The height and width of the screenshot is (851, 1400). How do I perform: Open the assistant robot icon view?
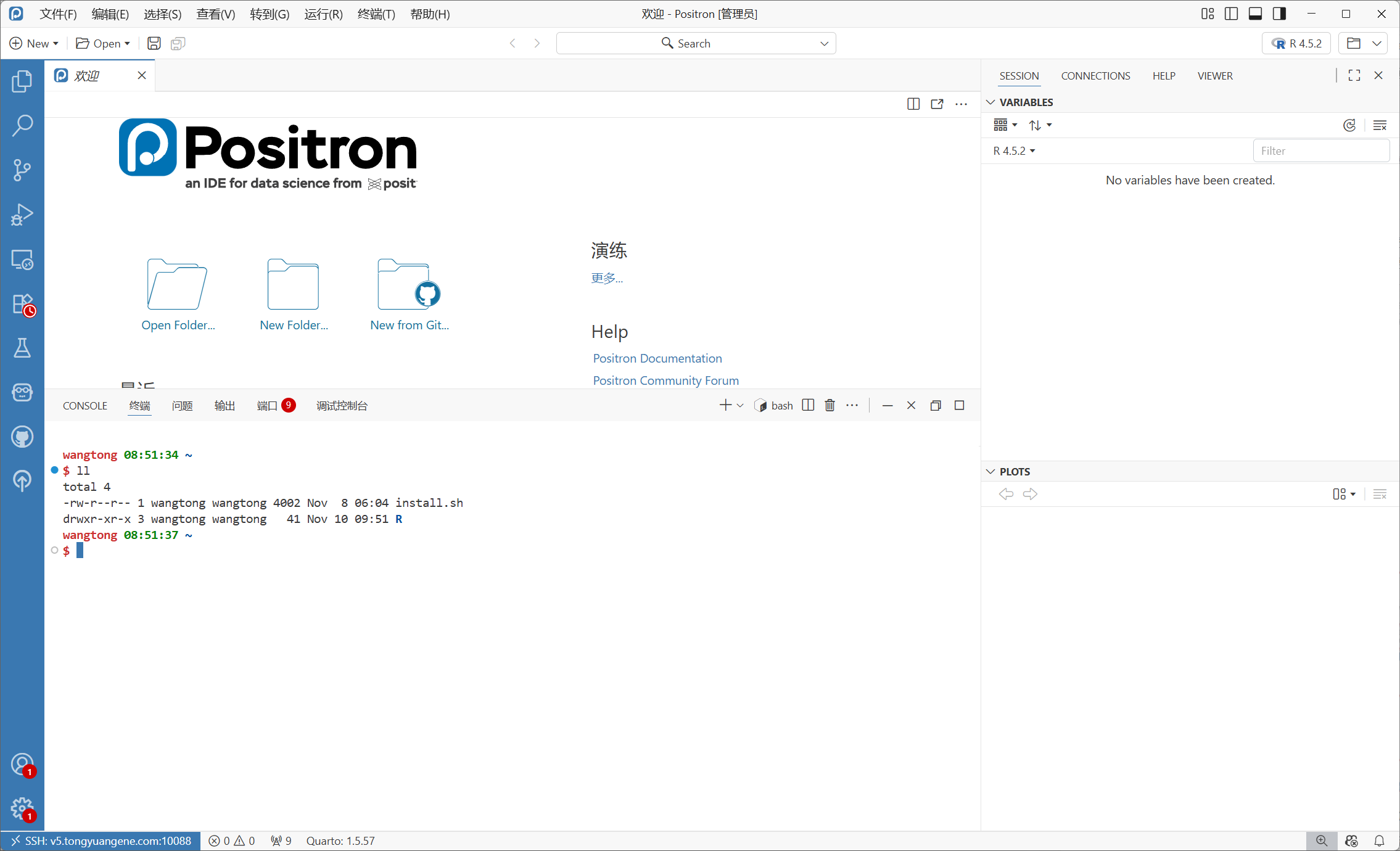pyautogui.click(x=22, y=392)
